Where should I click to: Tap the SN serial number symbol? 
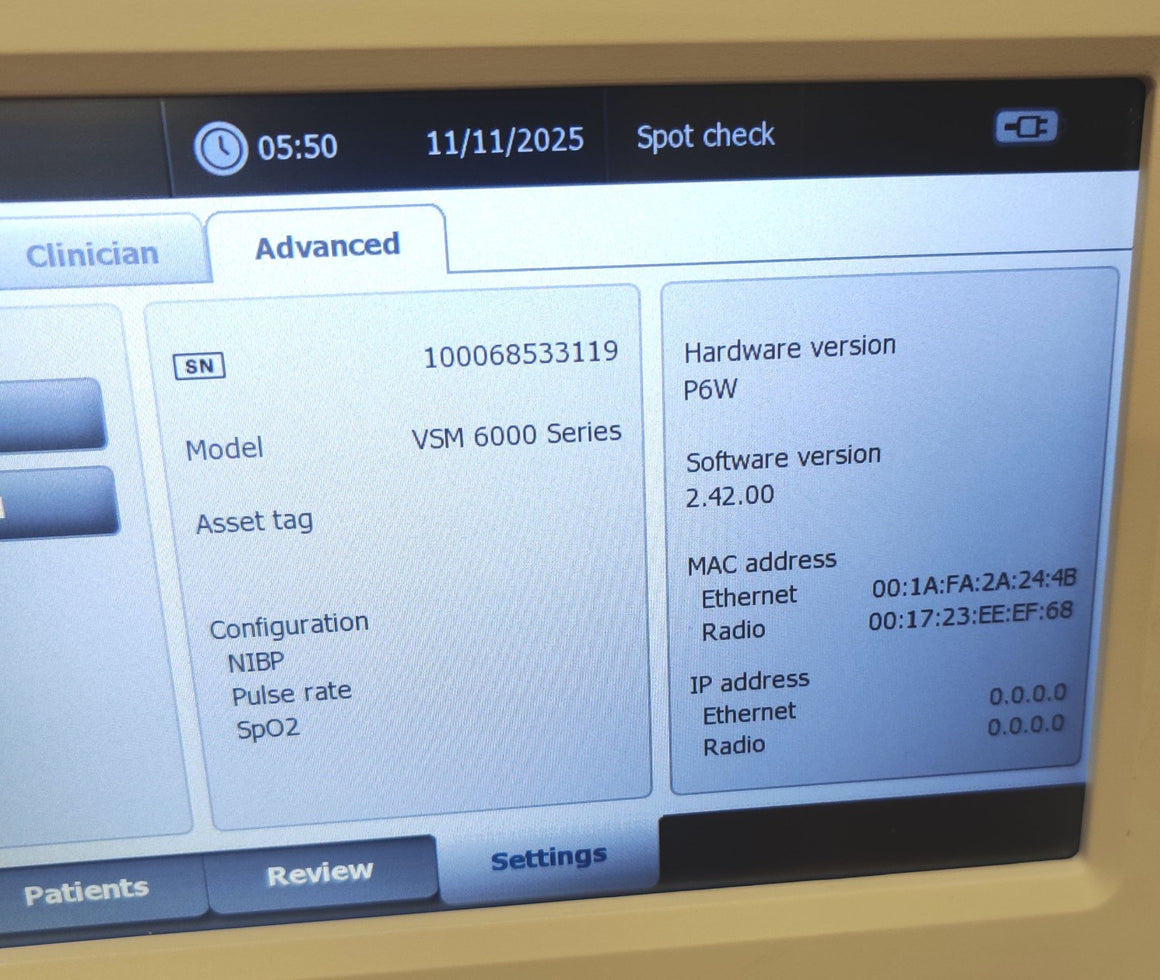(200, 367)
